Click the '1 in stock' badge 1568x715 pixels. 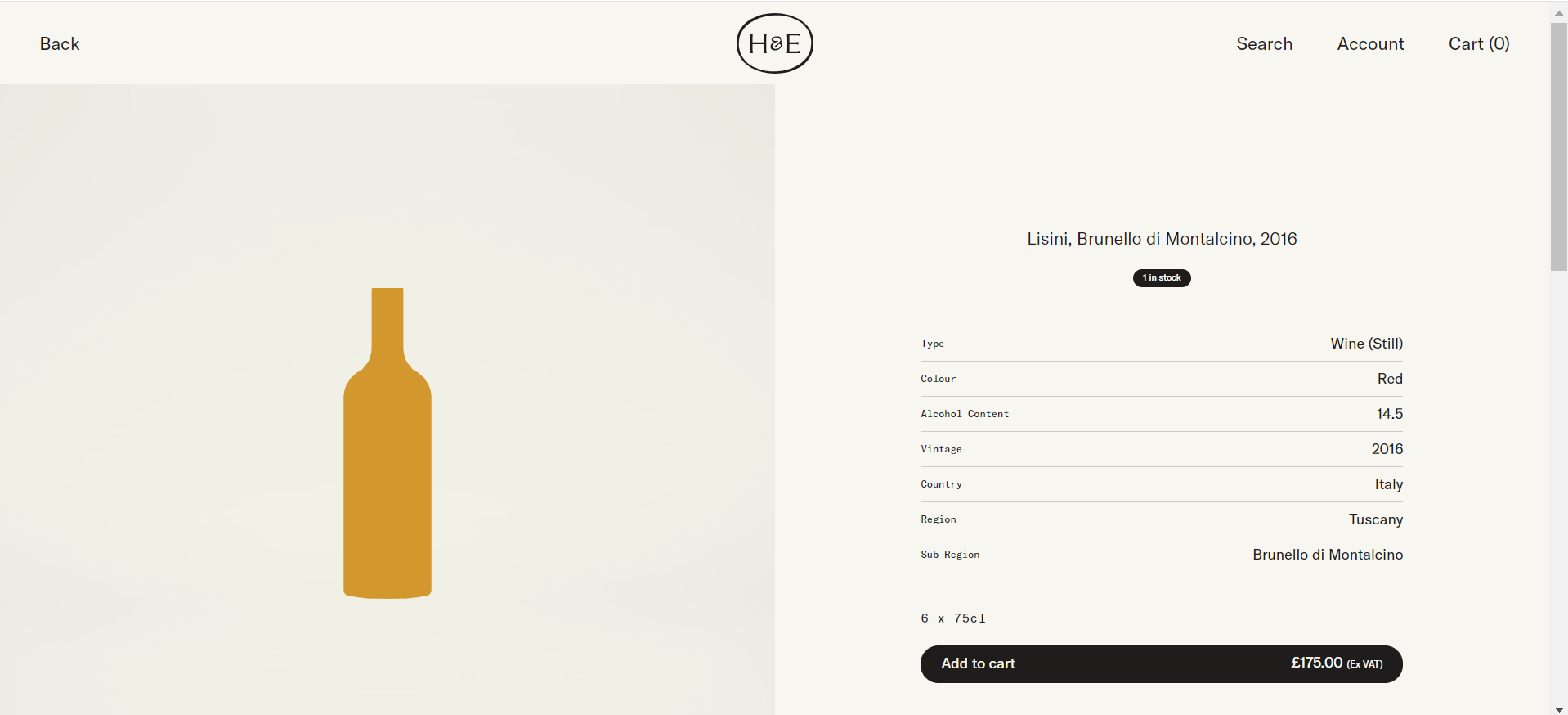(1161, 278)
